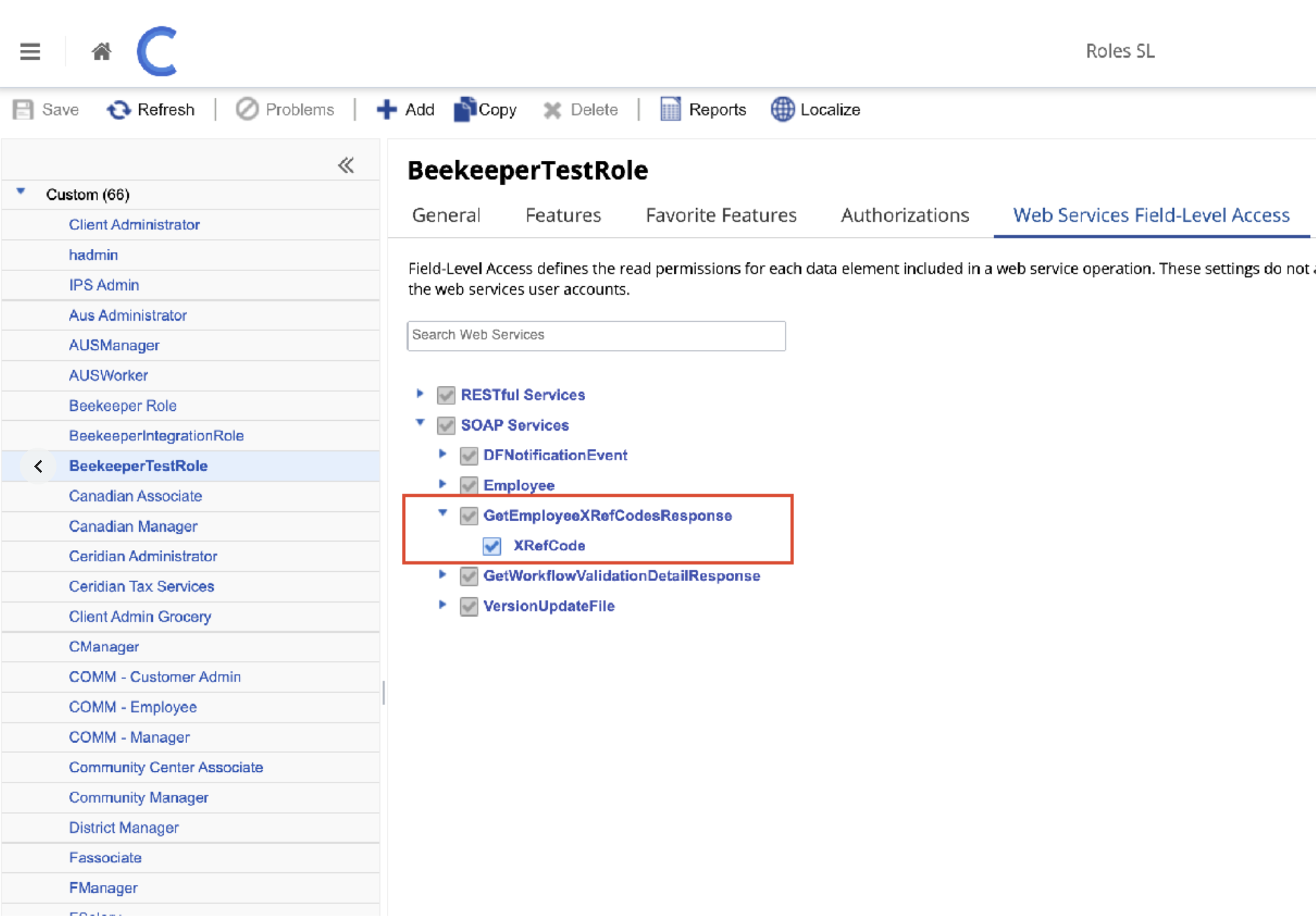Collapse the Custom (66) group
This screenshot has height=919, width=1316.
[x=21, y=192]
